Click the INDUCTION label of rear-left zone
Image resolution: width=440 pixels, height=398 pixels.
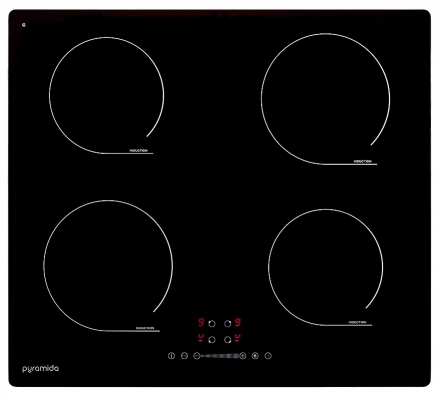point(138,151)
